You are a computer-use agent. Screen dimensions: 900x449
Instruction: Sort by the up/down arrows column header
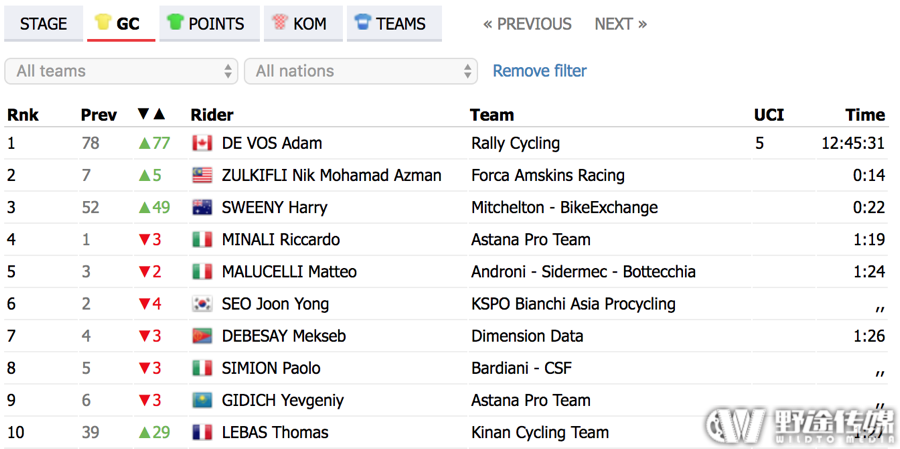point(152,114)
